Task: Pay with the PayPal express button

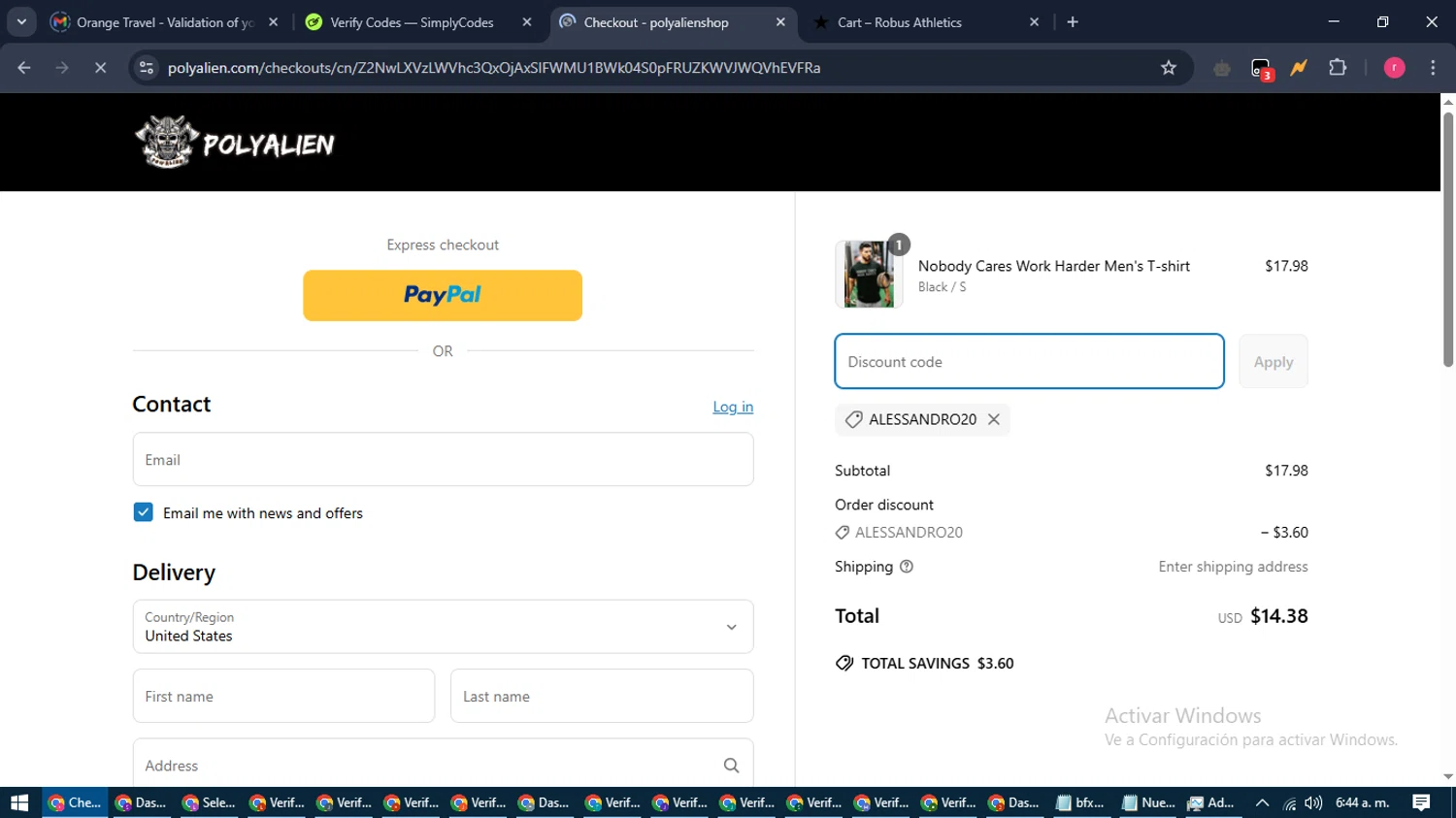Action: pyautogui.click(x=443, y=295)
